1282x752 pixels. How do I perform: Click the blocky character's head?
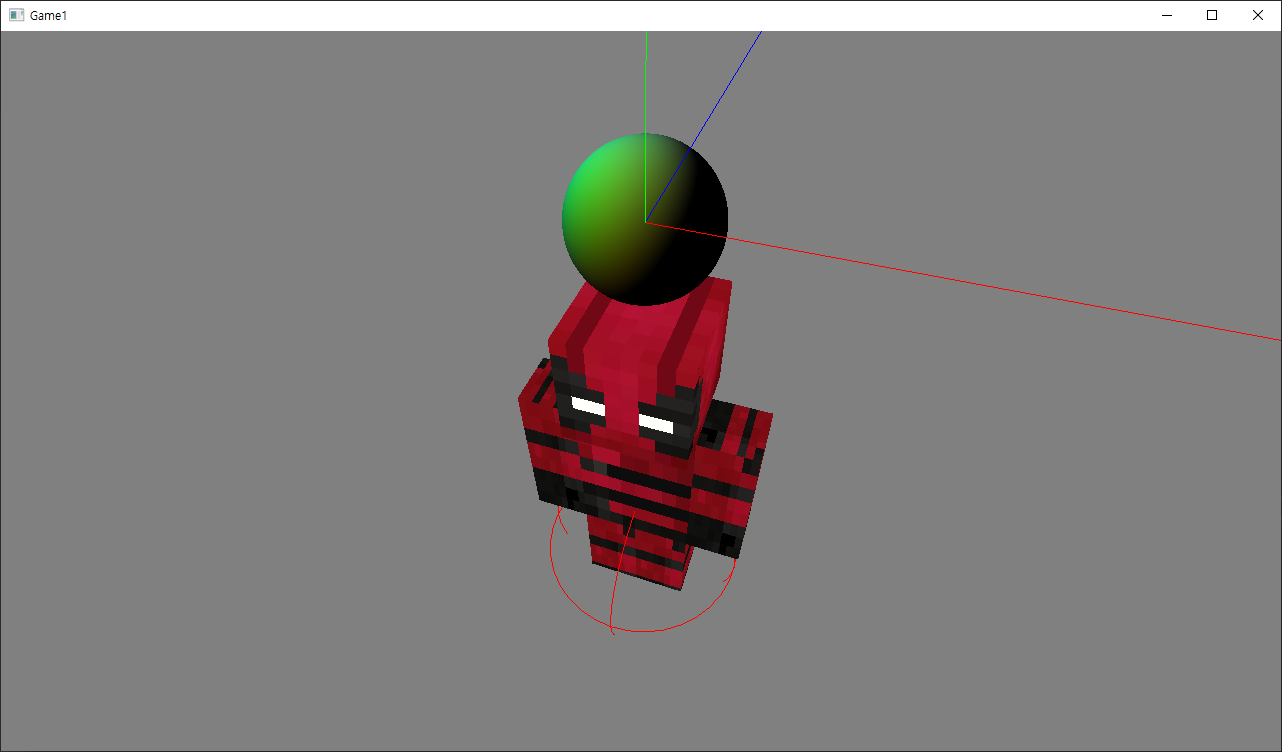coord(639,367)
